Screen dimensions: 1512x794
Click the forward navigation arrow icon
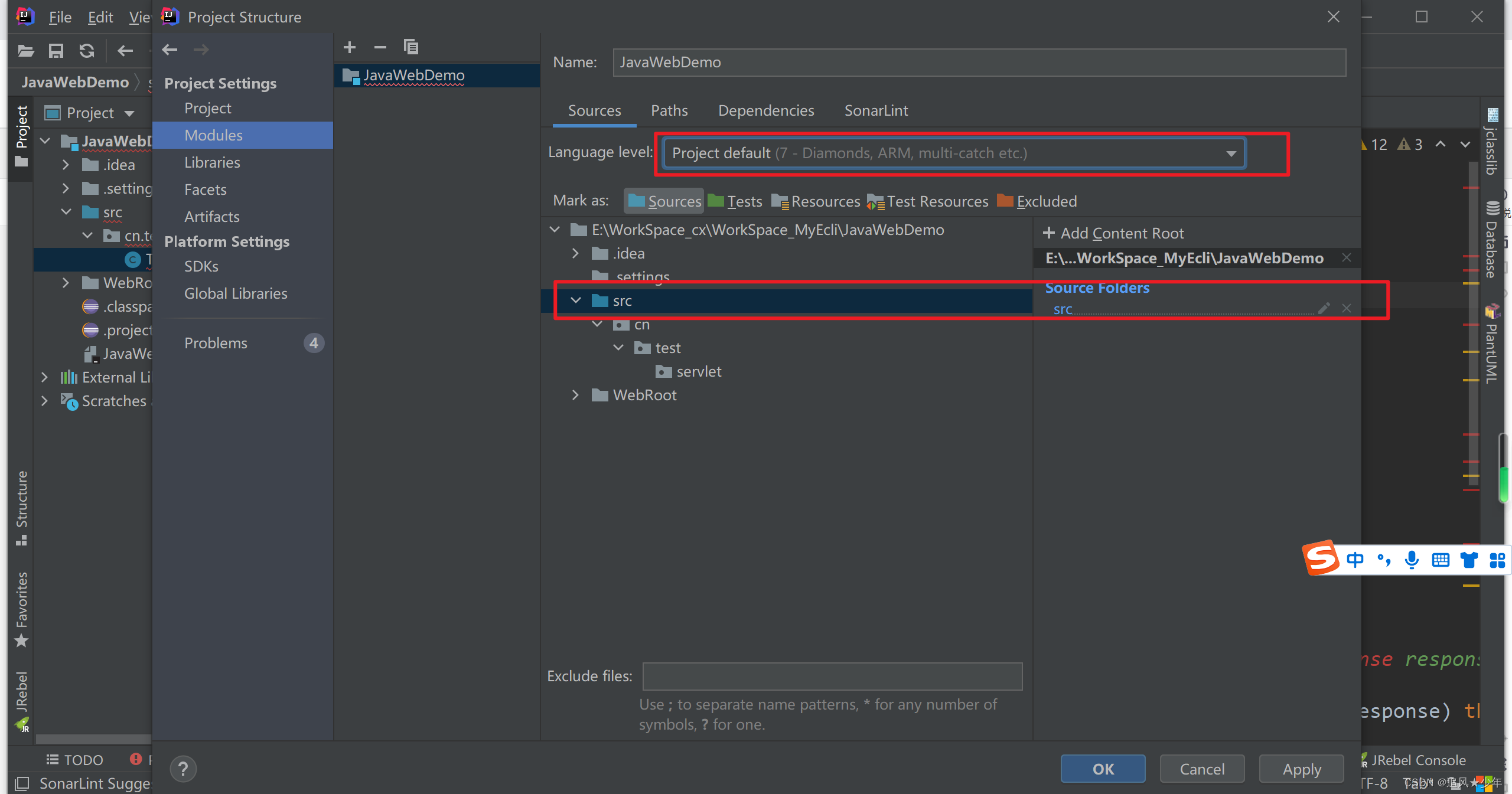pos(200,49)
